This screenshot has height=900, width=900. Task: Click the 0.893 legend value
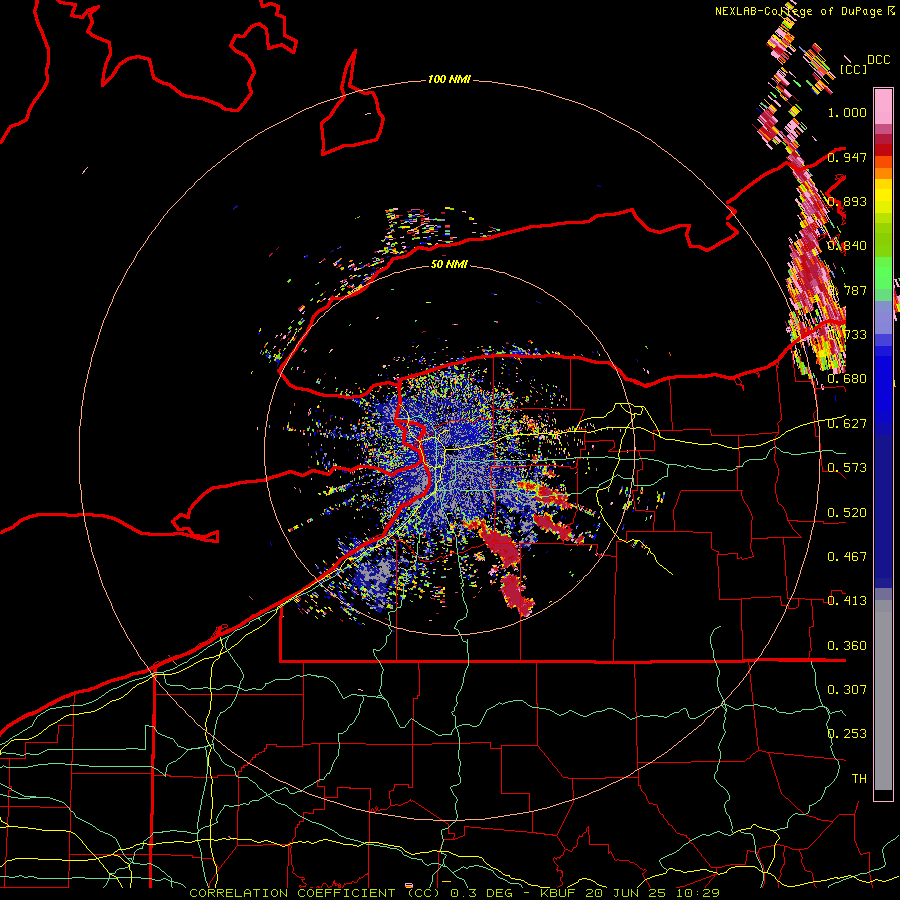(847, 201)
